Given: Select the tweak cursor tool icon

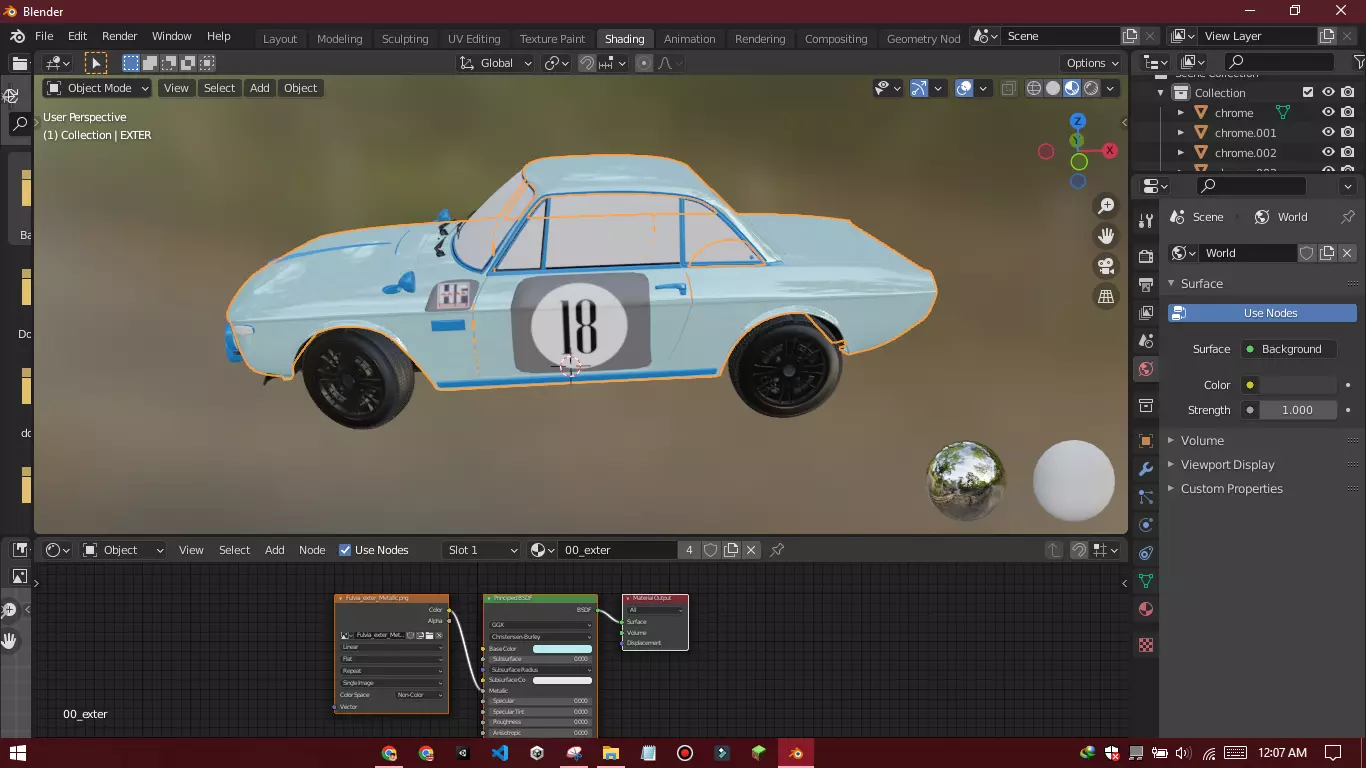Looking at the screenshot, I should point(96,63).
